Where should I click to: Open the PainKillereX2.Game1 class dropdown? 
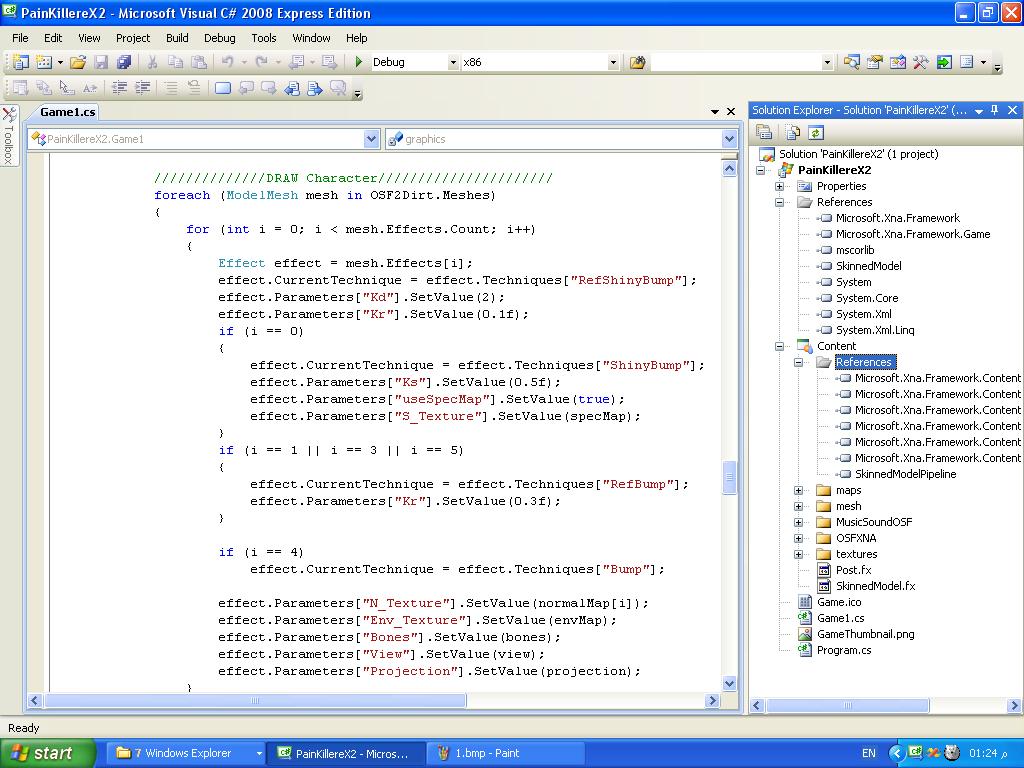coord(371,138)
